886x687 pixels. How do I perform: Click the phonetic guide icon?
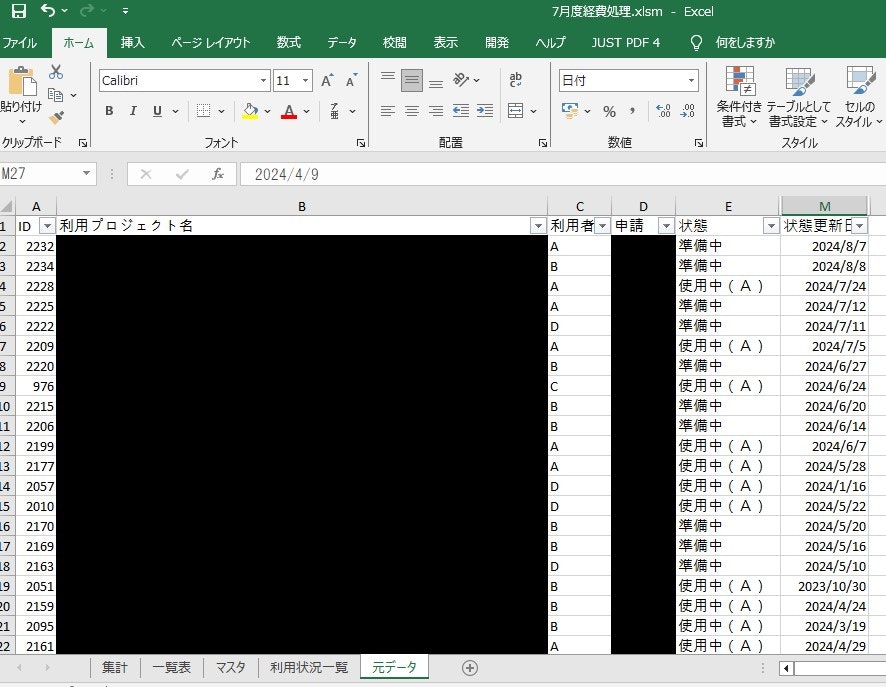tap(335, 111)
